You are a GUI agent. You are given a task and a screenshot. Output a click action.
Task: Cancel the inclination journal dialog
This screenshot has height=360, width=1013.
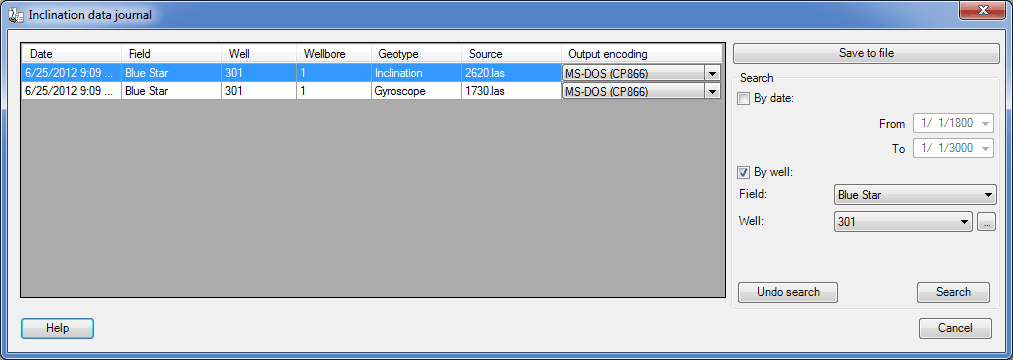[x=955, y=328]
